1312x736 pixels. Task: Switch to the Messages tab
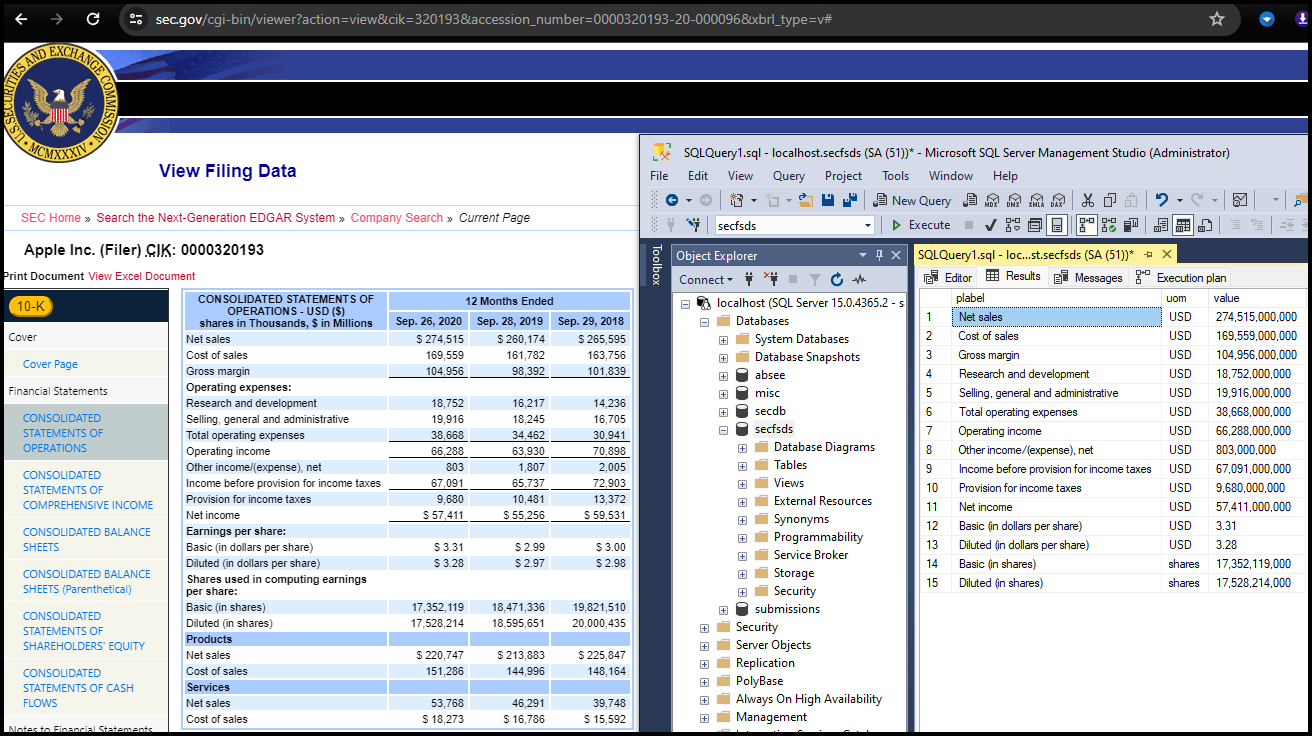[x=1088, y=277]
